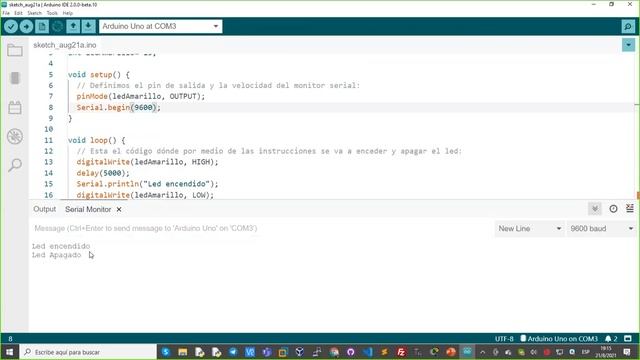Image resolution: width=640 pixels, height=360 pixels.
Task: Clear the Serial Monitor output
Action: [630, 209]
